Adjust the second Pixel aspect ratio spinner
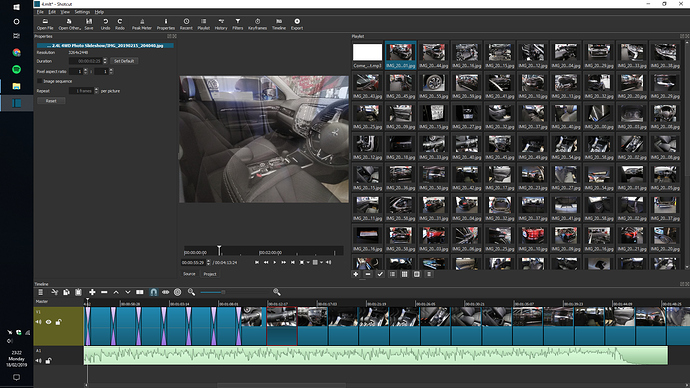 pos(111,71)
